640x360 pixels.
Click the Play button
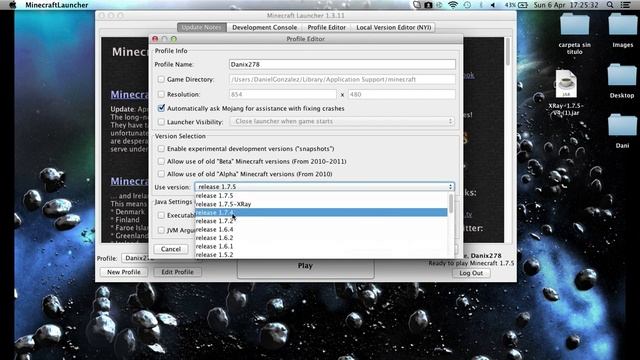pyautogui.click(x=305, y=268)
